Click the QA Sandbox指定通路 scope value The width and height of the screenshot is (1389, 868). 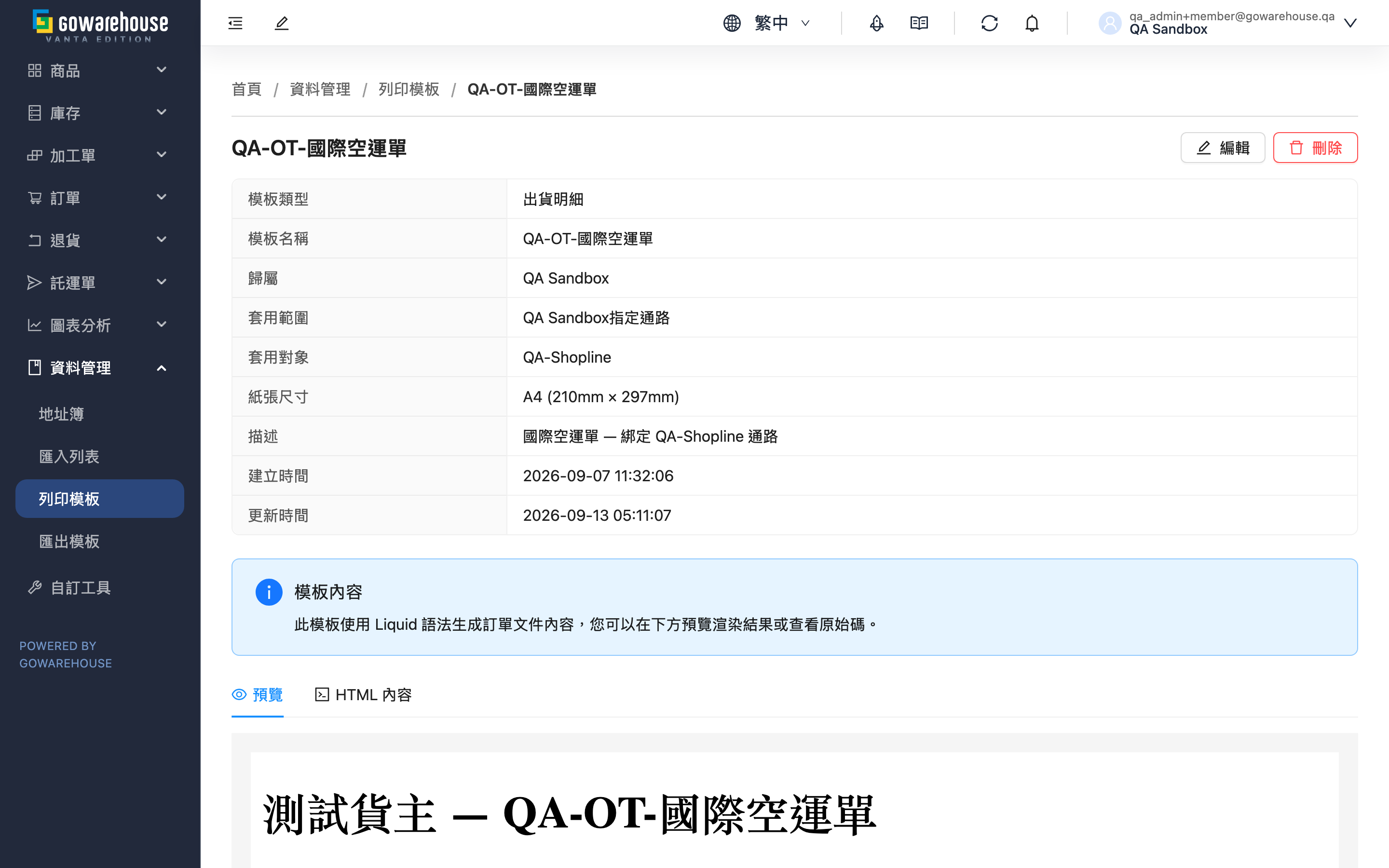click(x=596, y=317)
